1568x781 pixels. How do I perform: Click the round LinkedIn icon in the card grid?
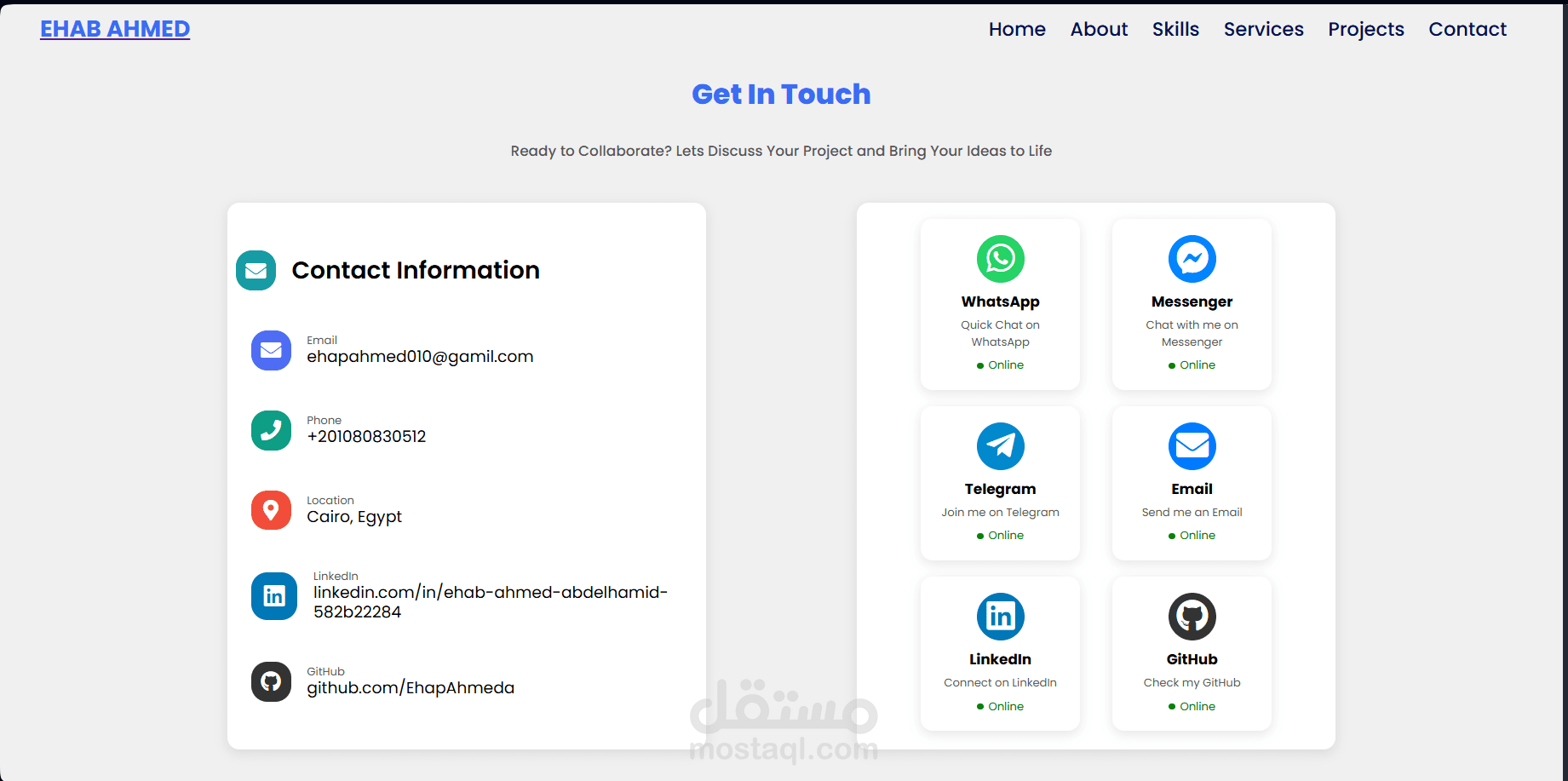[x=1001, y=617]
